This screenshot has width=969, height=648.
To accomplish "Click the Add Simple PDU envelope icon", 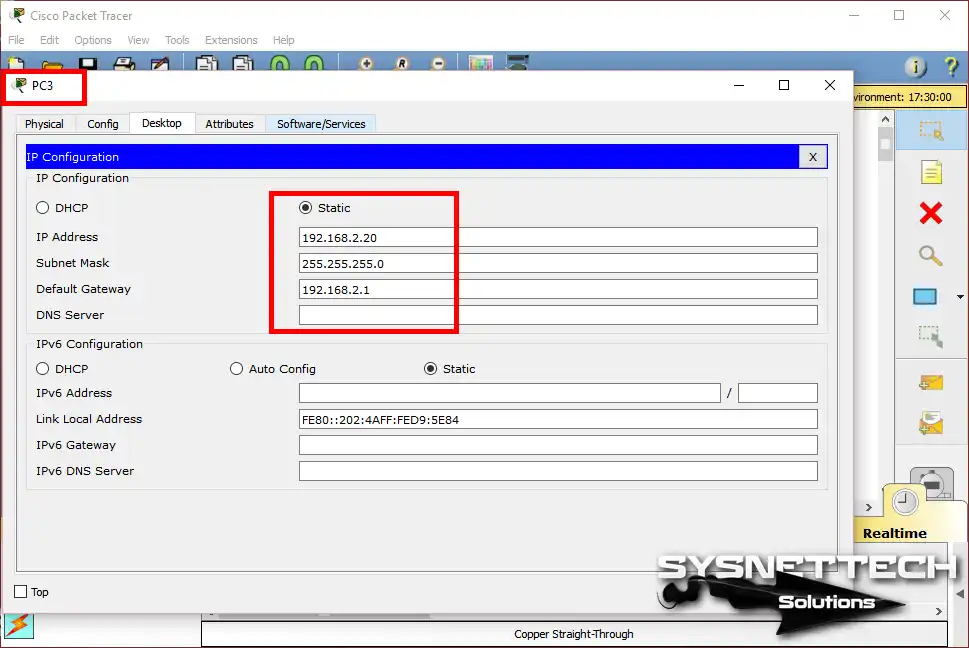I will click(931, 383).
